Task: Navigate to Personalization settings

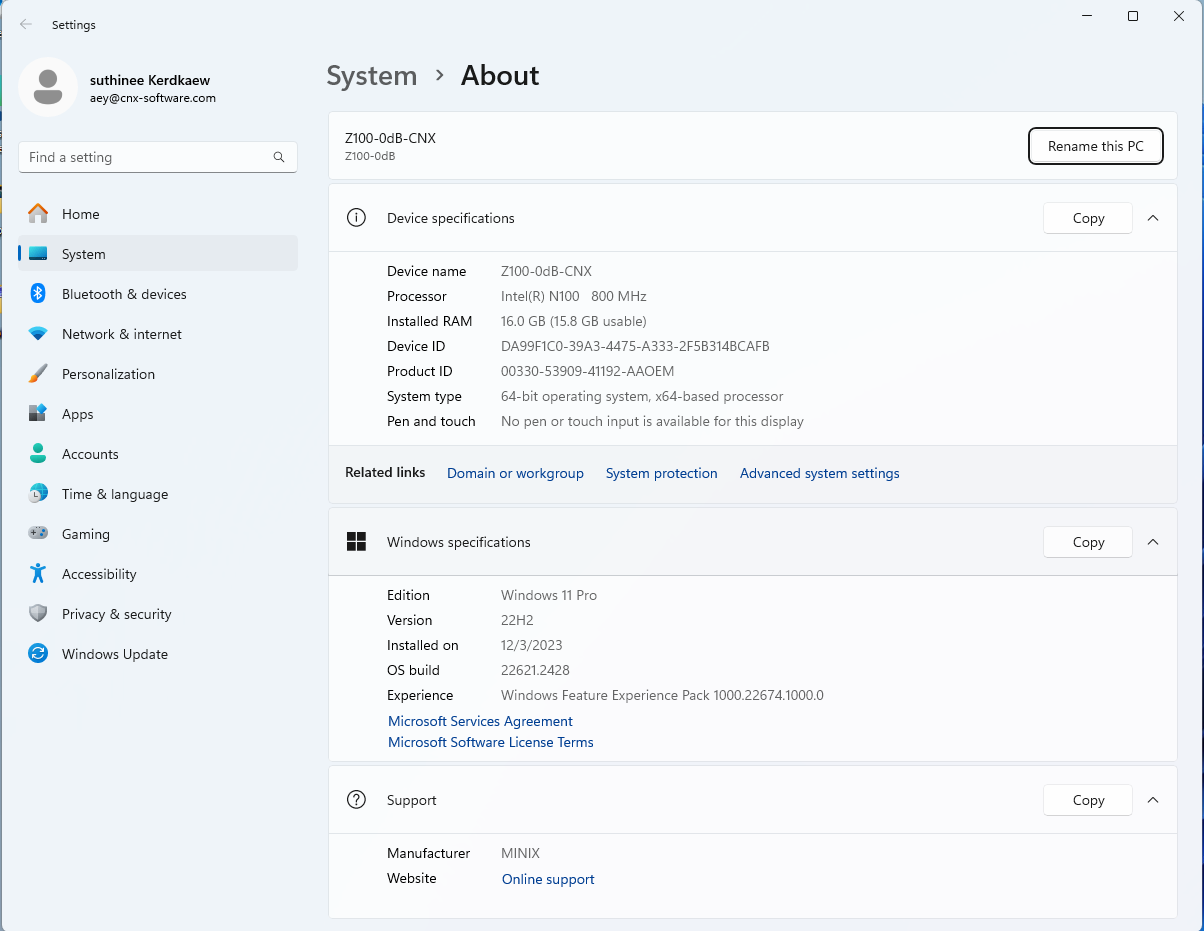Action: pyautogui.click(x=158, y=374)
